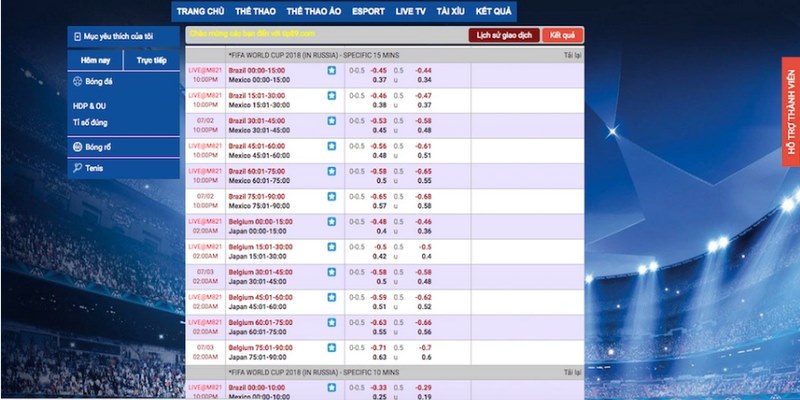800x400 pixels.
Task: Pick under odds 0.58 for Mexico 75:01-90:00
Action: click(x=424, y=206)
